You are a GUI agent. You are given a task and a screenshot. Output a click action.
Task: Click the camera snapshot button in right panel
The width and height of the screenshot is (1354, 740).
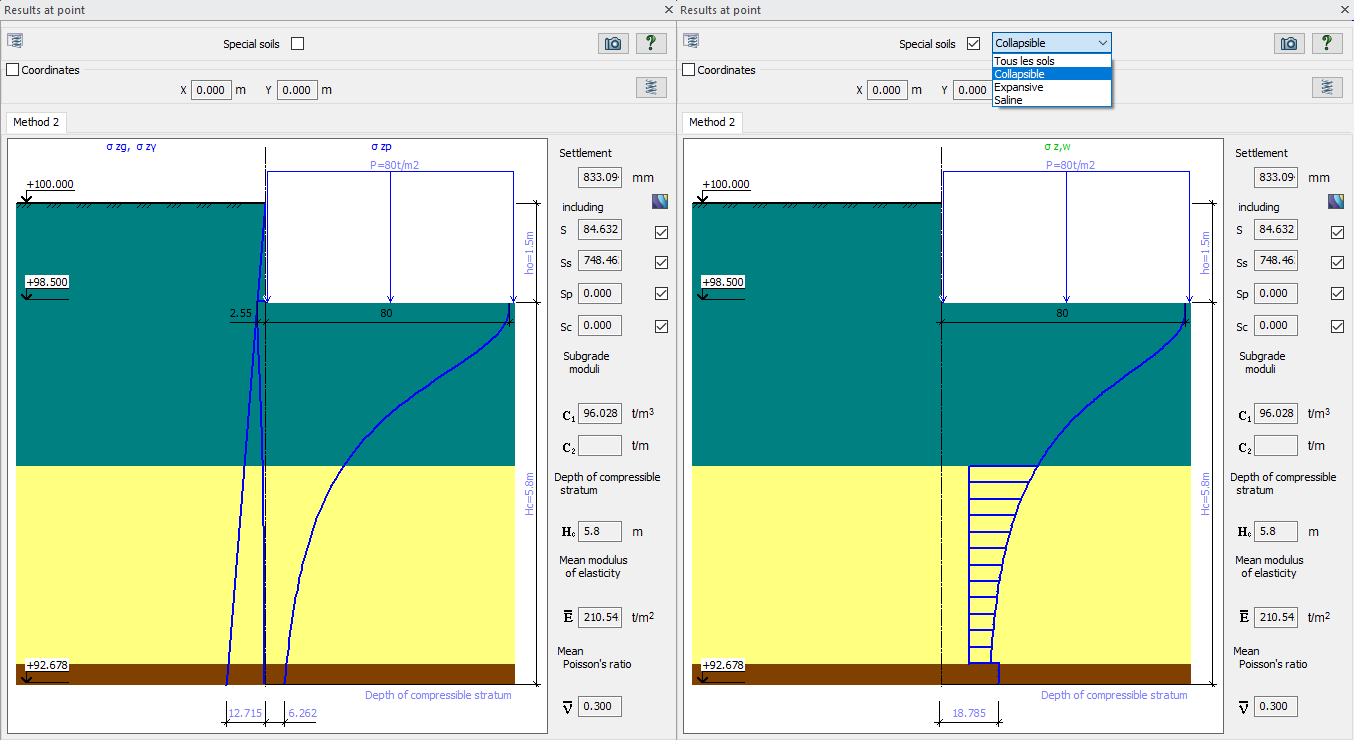1289,43
